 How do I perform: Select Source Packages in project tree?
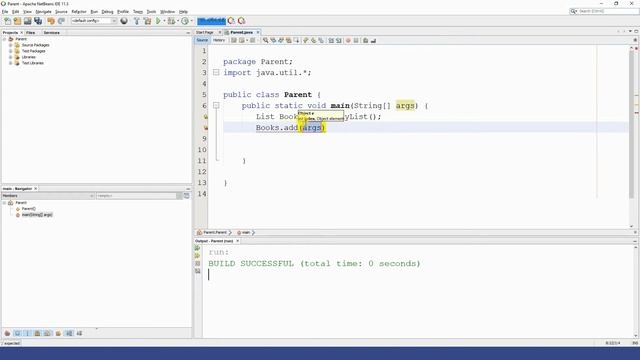pos(36,45)
